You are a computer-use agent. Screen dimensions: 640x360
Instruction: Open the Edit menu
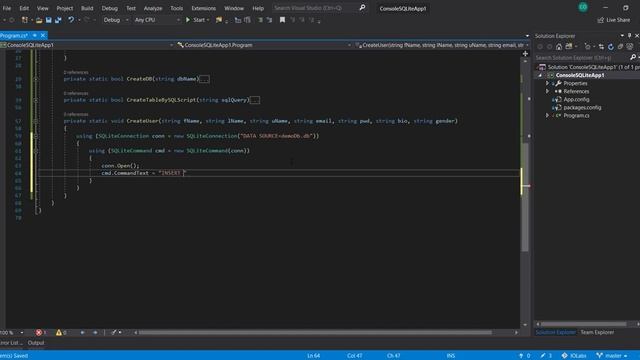click(24, 8)
